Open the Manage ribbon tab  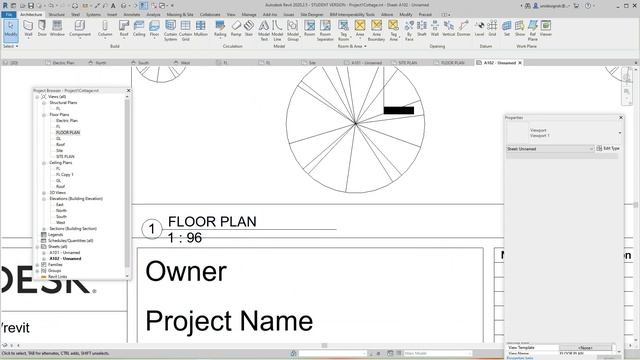(x=249, y=14)
